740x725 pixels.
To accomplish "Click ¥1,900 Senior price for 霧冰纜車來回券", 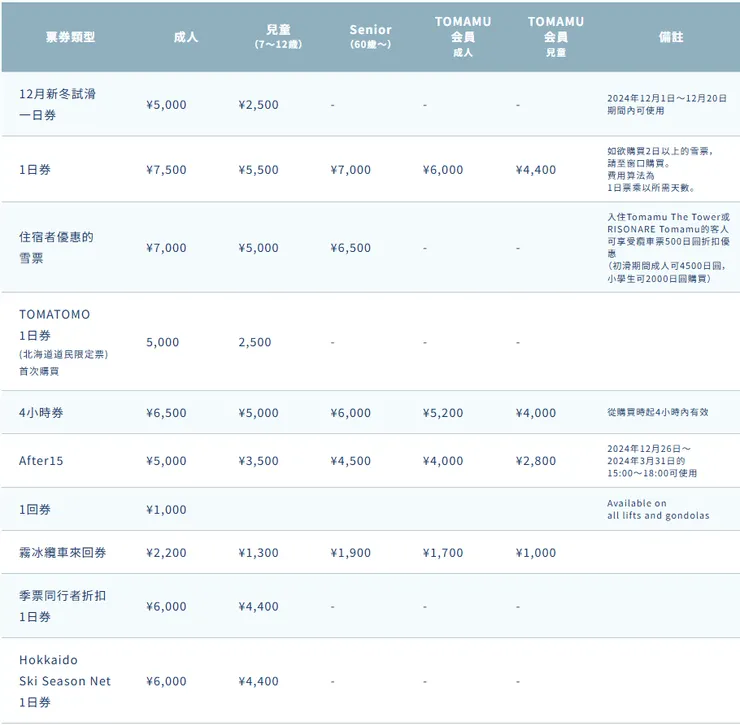I will pyautogui.click(x=351, y=553).
